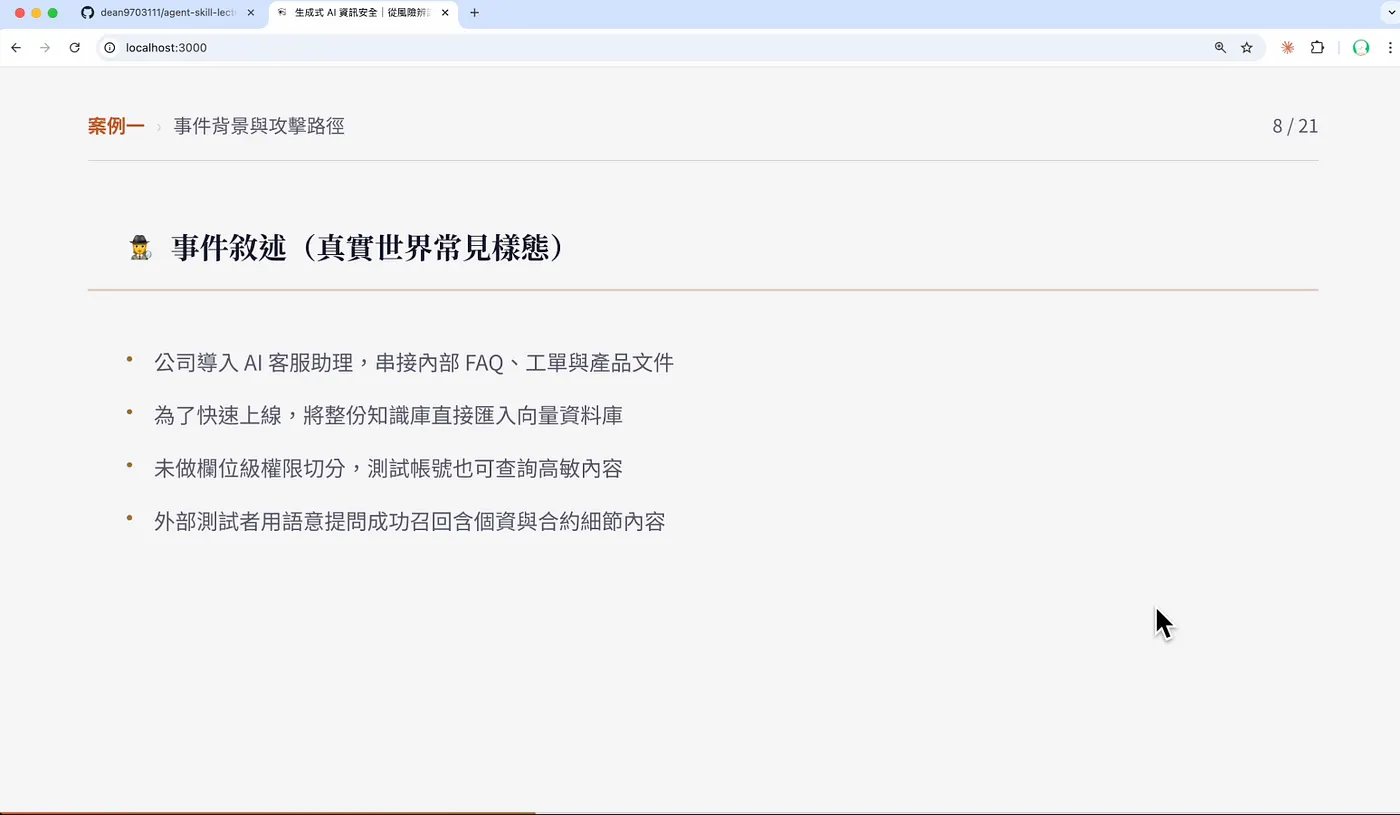Image resolution: width=1400 pixels, height=815 pixels.
Task: Click the detective emoji beside the heading
Action: (x=140, y=248)
